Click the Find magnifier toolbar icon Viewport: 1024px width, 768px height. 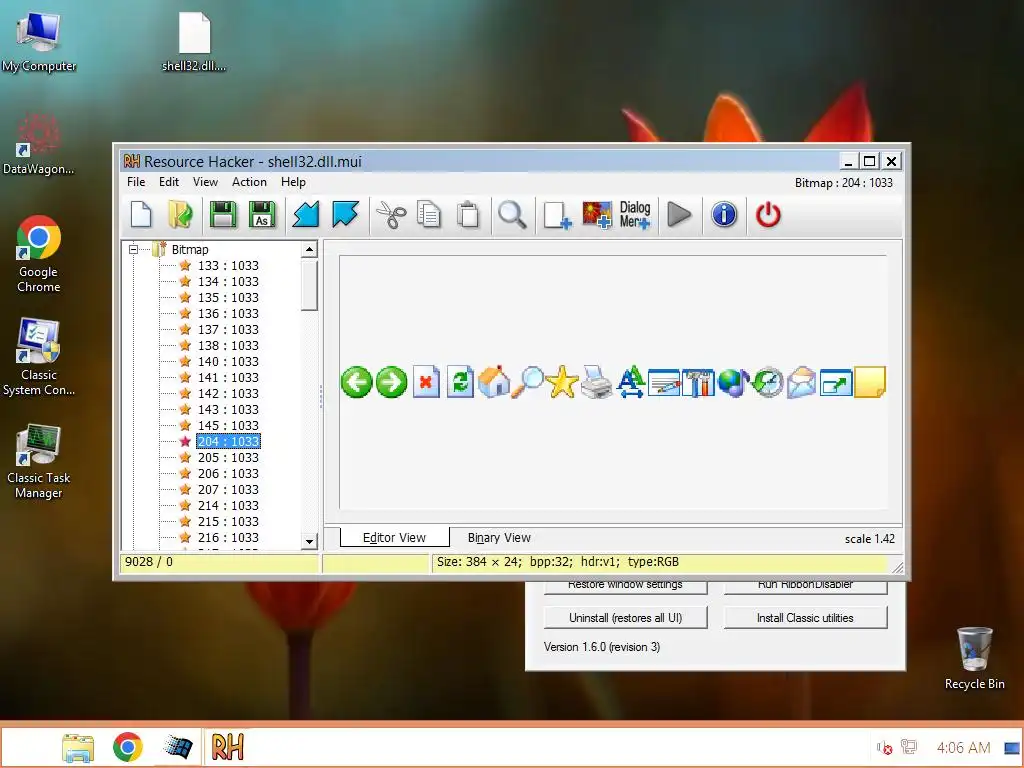(512, 215)
